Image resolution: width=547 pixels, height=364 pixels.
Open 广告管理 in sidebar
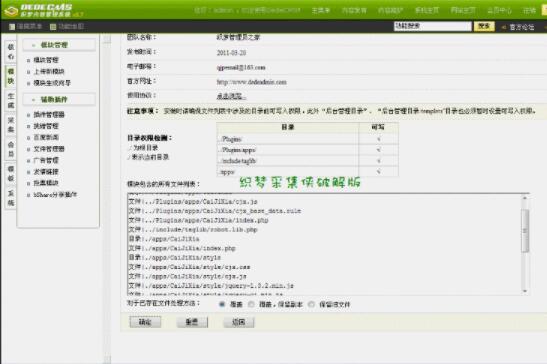click(x=46, y=160)
